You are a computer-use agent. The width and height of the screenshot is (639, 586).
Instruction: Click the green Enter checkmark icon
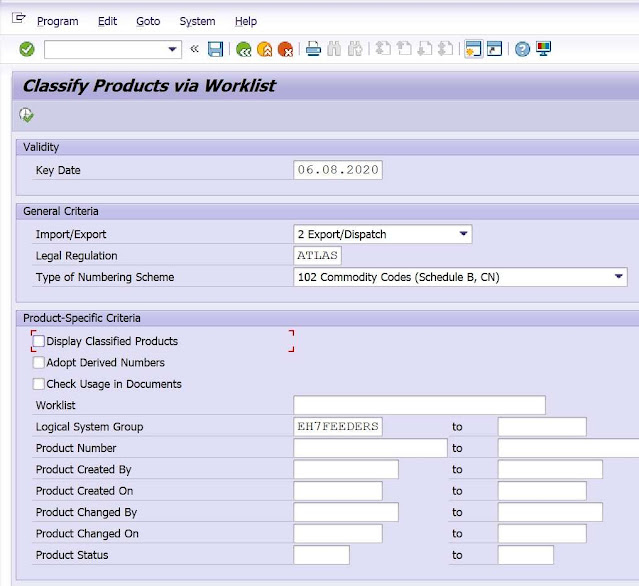(x=27, y=49)
